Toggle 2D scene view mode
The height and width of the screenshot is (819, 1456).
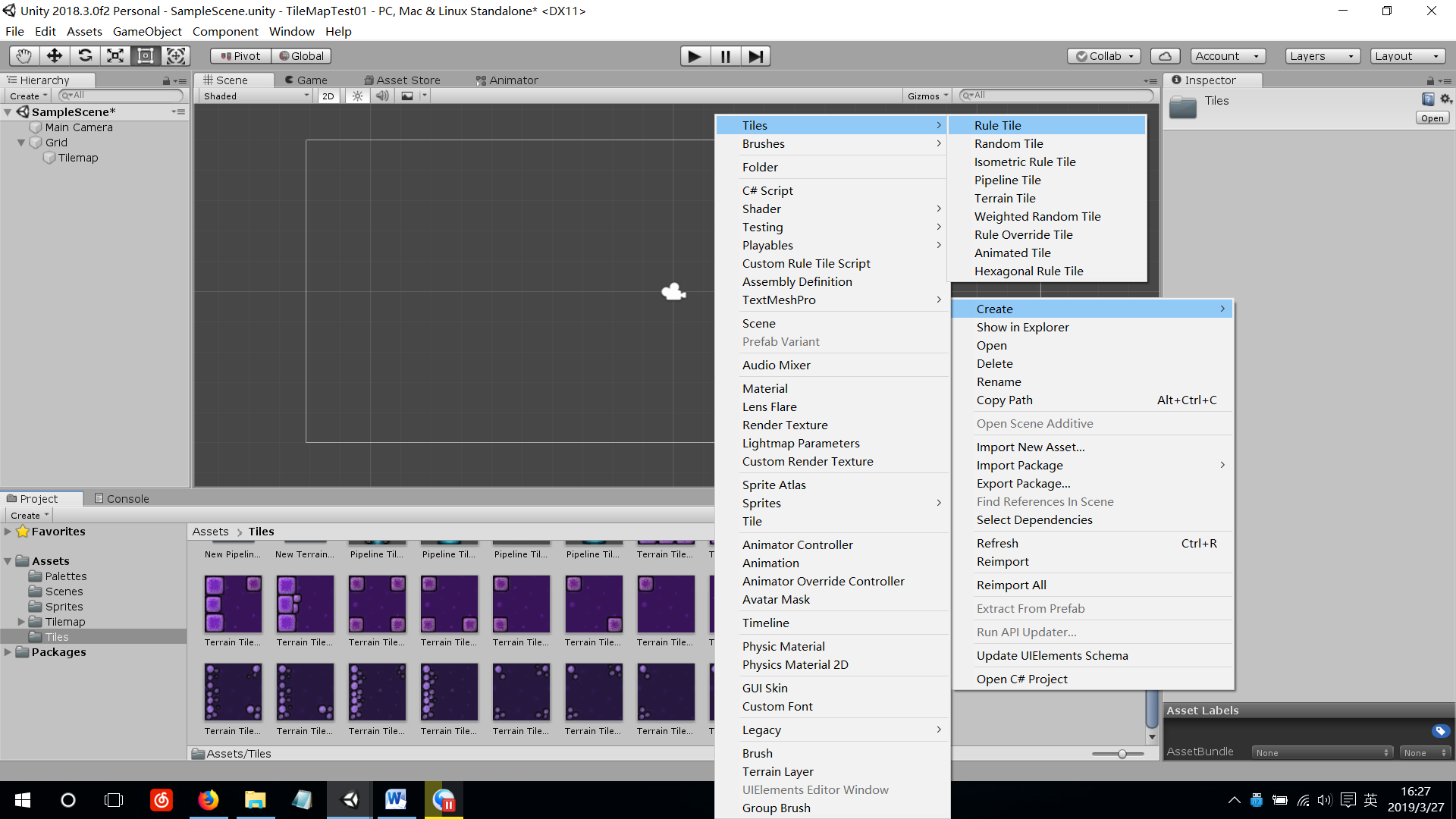[328, 96]
